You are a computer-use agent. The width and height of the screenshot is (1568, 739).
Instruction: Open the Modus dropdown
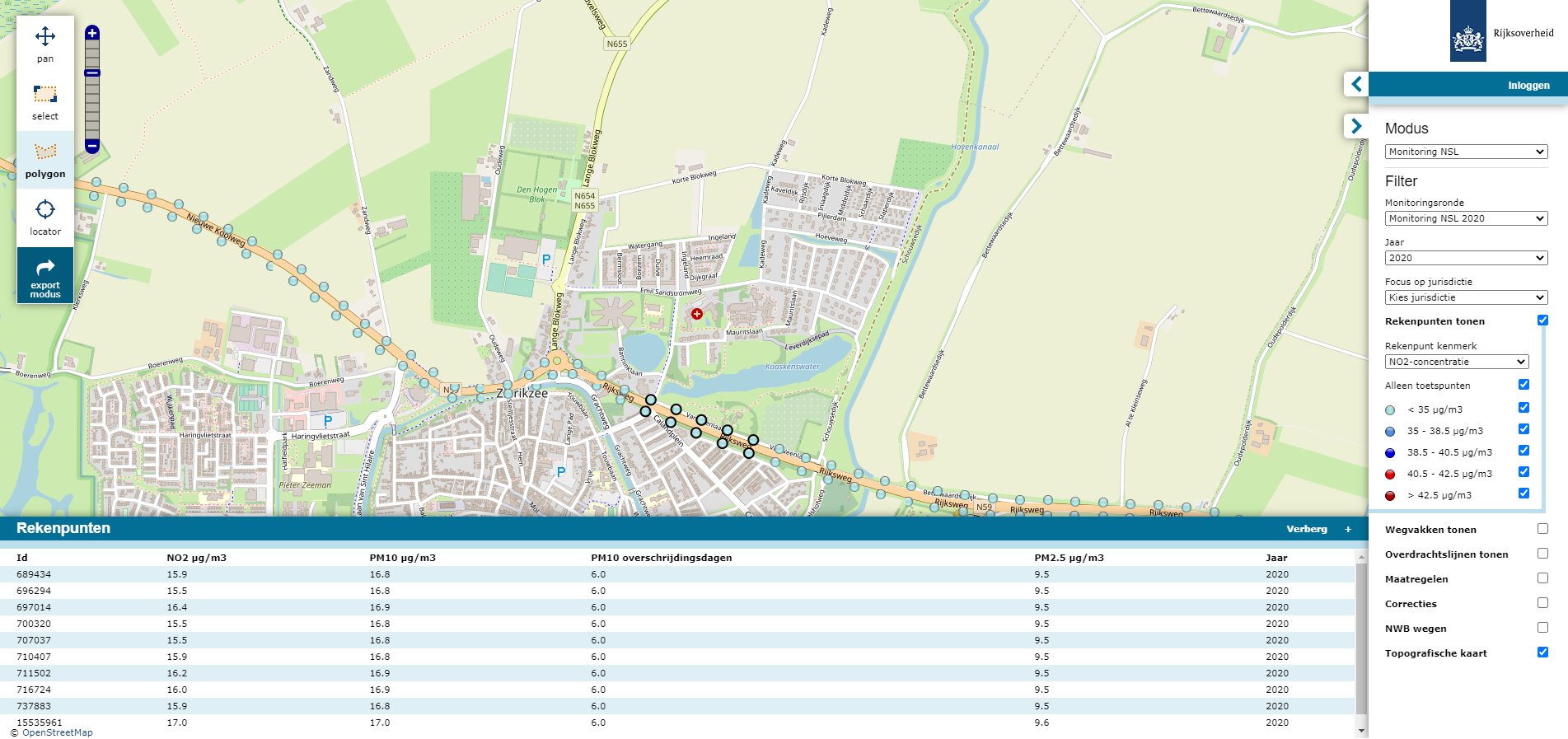pyautogui.click(x=1466, y=152)
